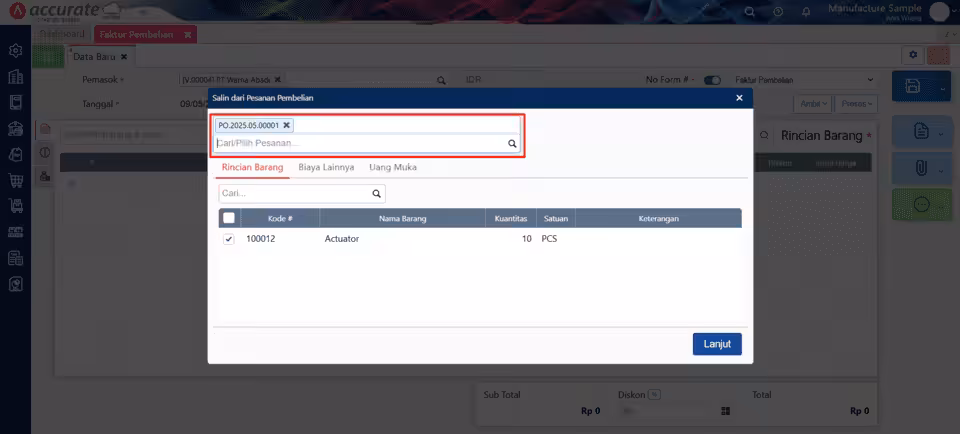Open the Company (buildings) module in sidebar
The height and width of the screenshot is (434, 960).
[x=15, y=77]
